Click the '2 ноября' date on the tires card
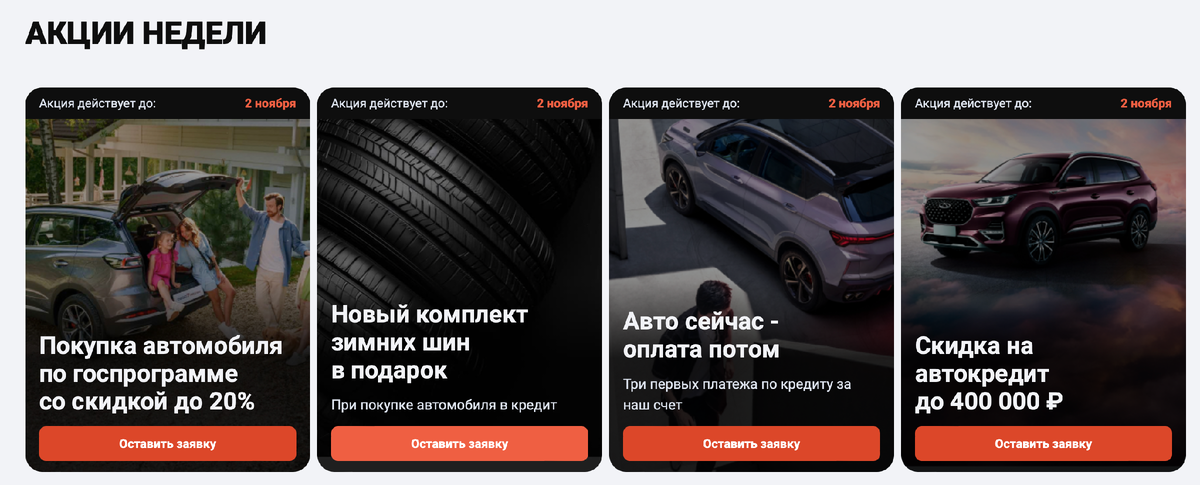Viewport: 1200px width, 485px height. click(562, 103)
